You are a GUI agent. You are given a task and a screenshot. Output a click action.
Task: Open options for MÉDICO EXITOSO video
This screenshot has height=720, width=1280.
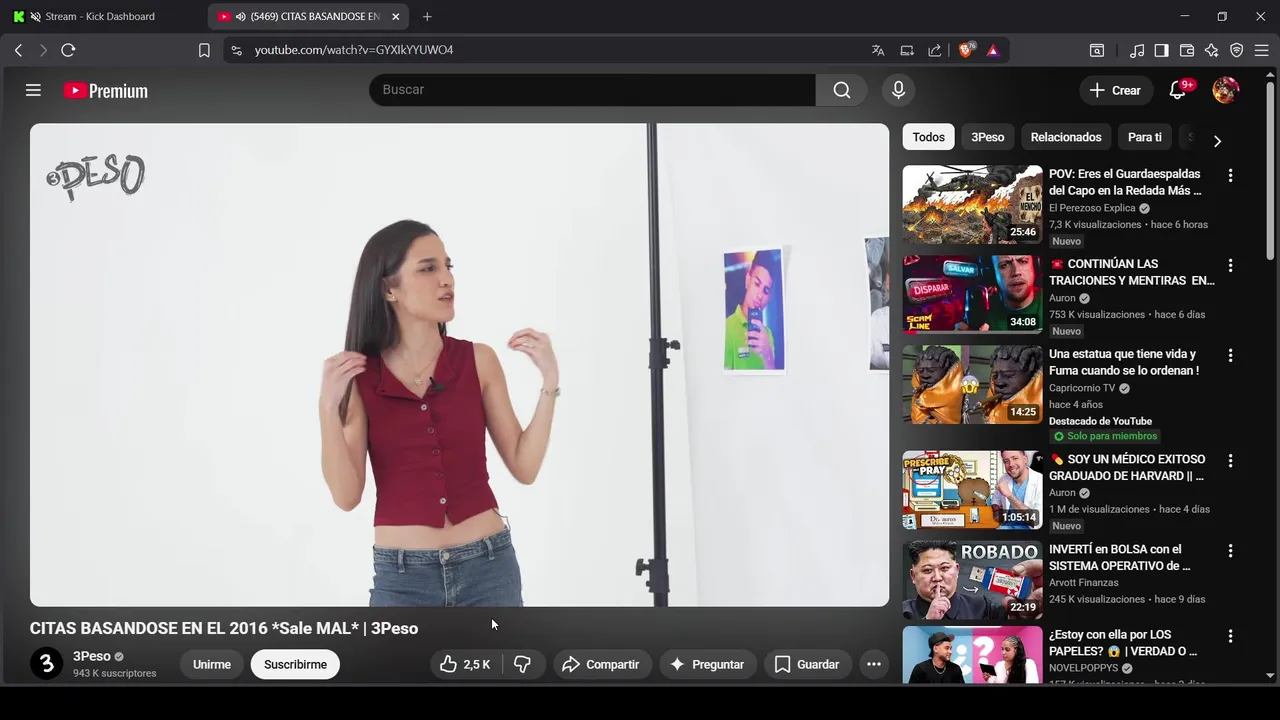point(1230,461)
